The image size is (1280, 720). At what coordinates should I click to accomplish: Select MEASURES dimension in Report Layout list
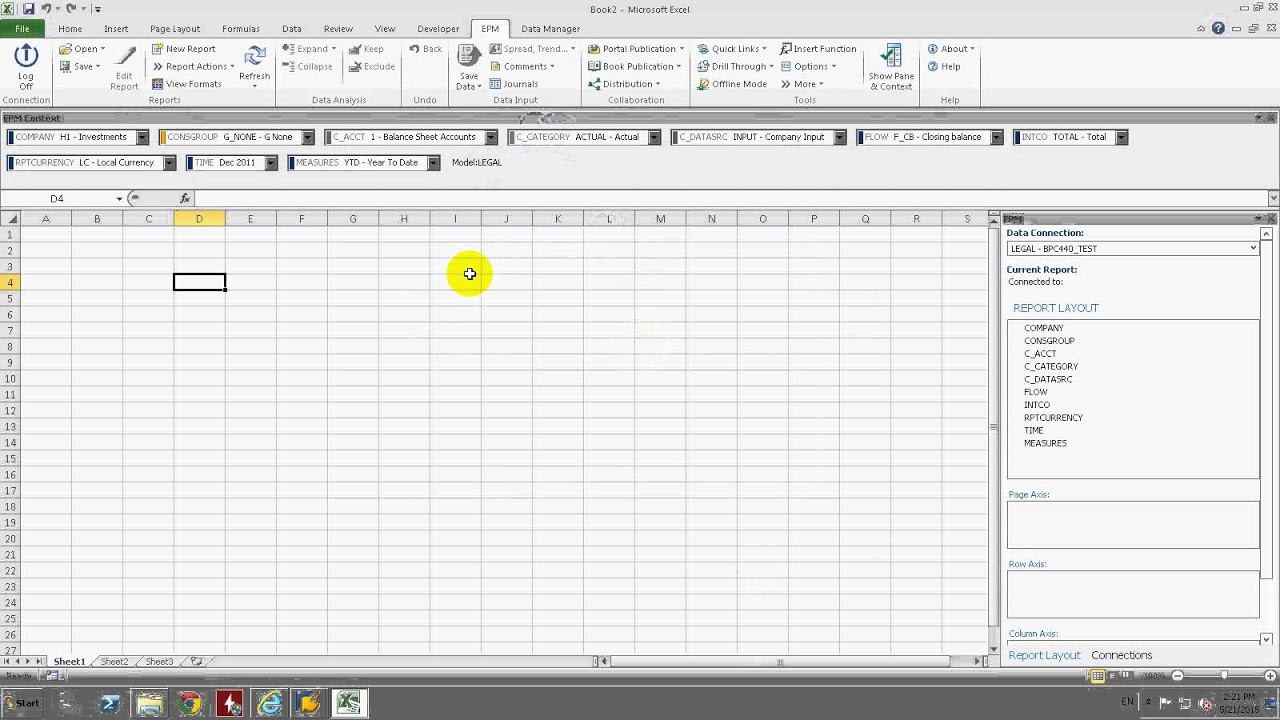point(1045,443)
